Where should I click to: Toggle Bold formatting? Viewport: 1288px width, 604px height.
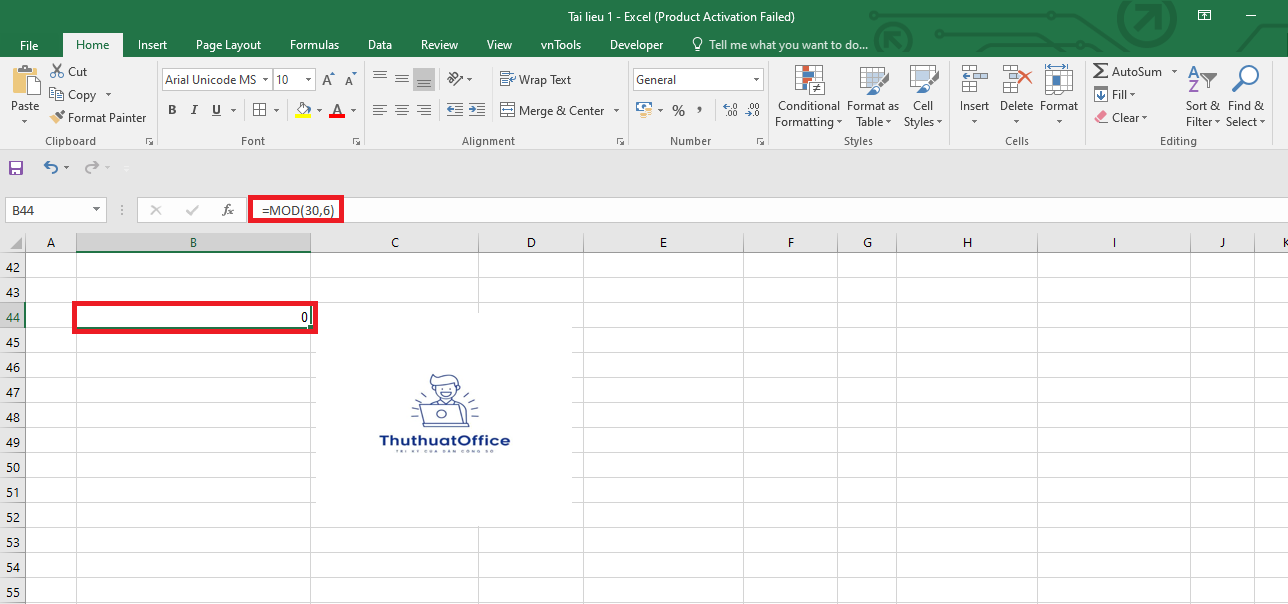point(172,110)
